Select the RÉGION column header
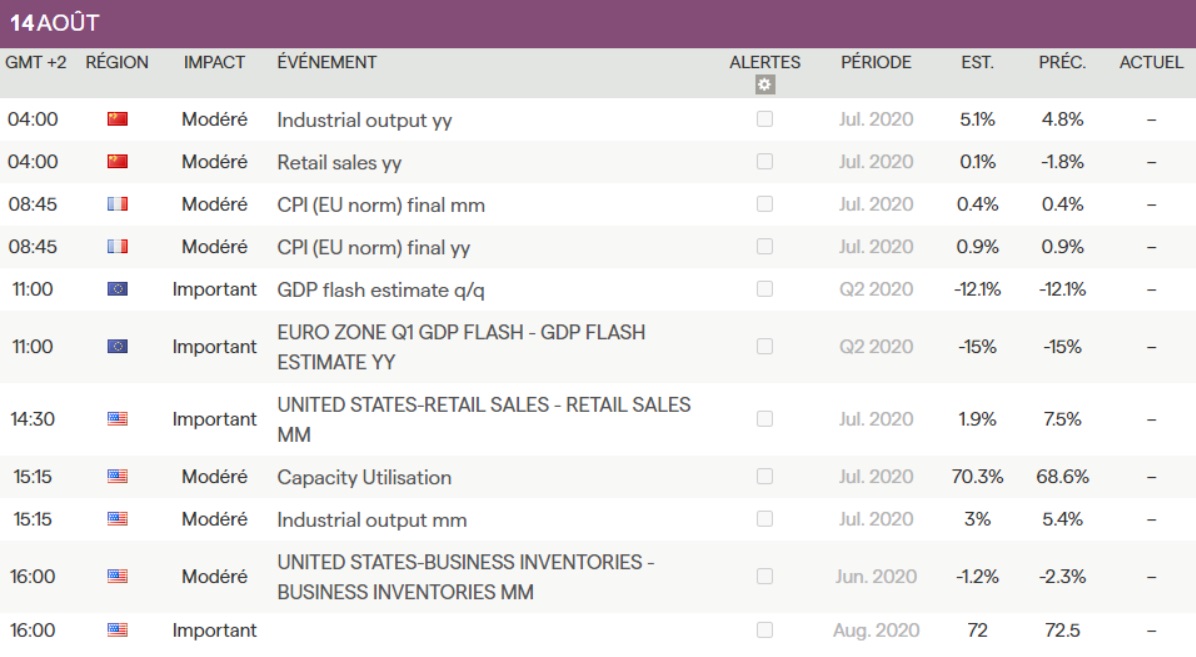Viewport: 1196px width, 657px height. (117, 62)
